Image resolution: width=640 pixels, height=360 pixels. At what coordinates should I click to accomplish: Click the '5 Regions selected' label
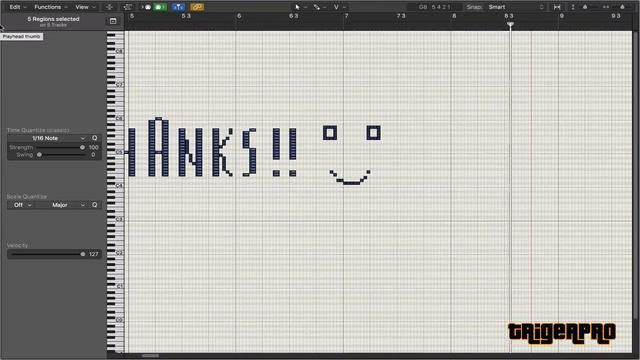point(53,19)
